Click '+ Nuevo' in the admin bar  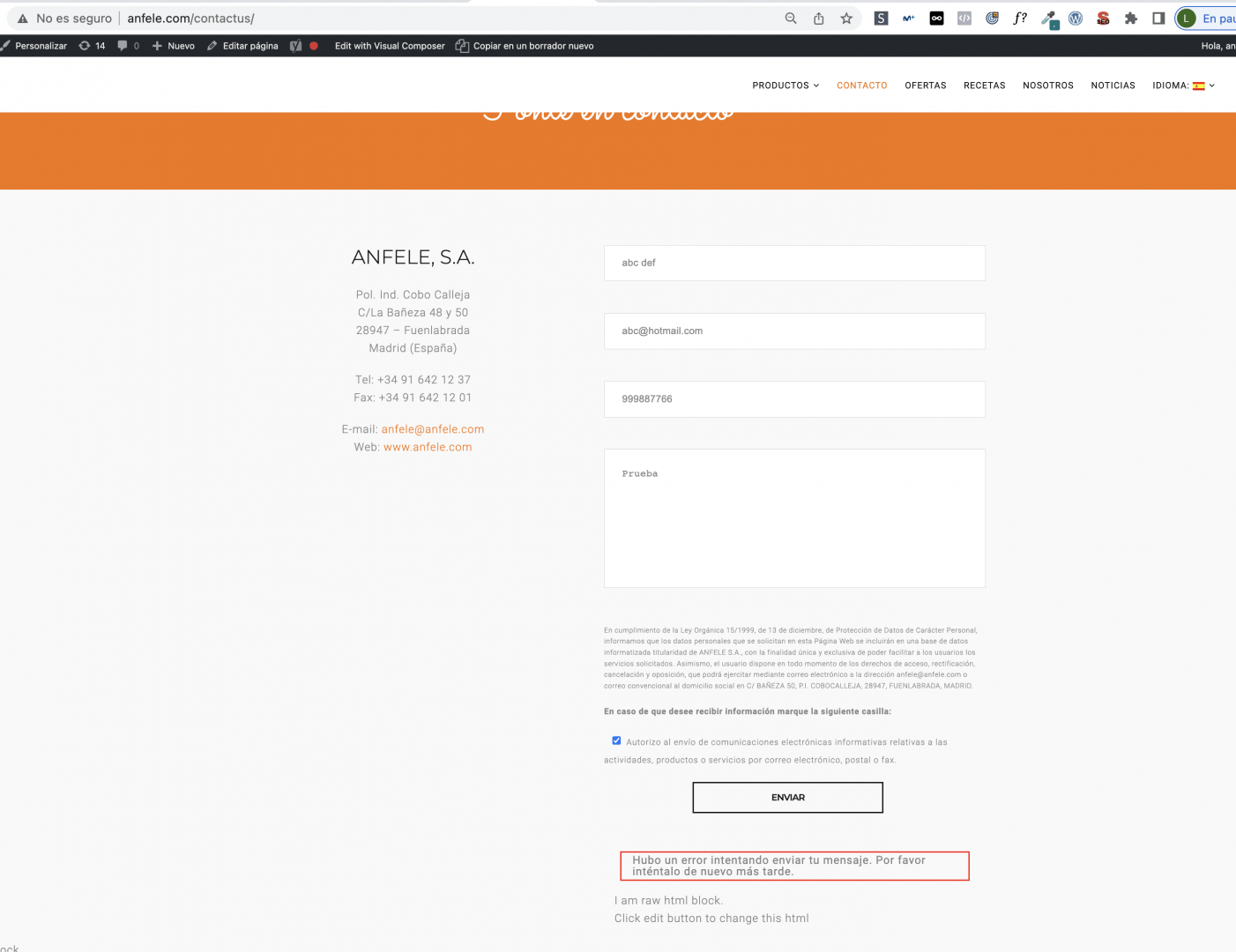(173, 46)
